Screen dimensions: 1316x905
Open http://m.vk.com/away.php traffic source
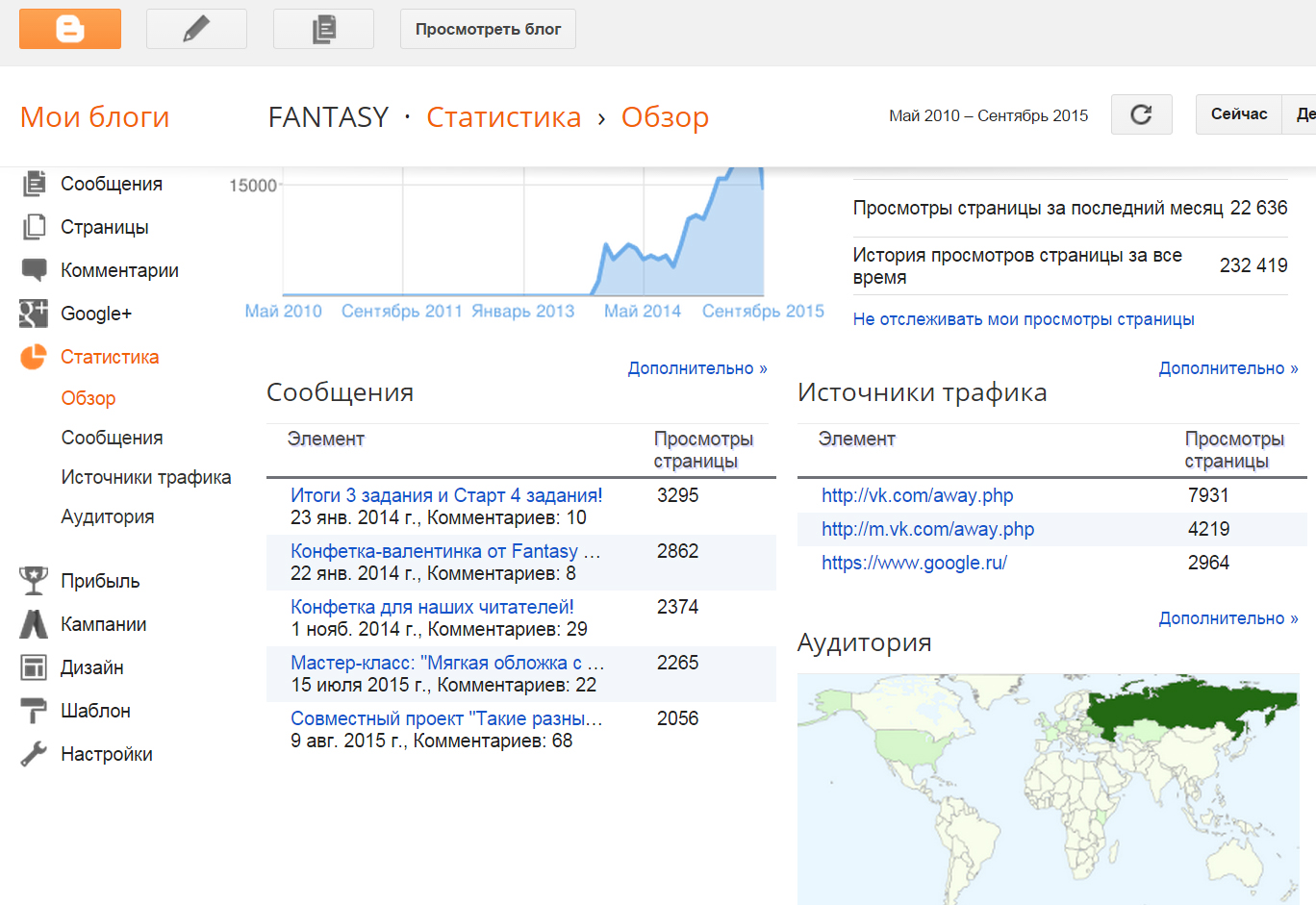[x=928, y=529]
